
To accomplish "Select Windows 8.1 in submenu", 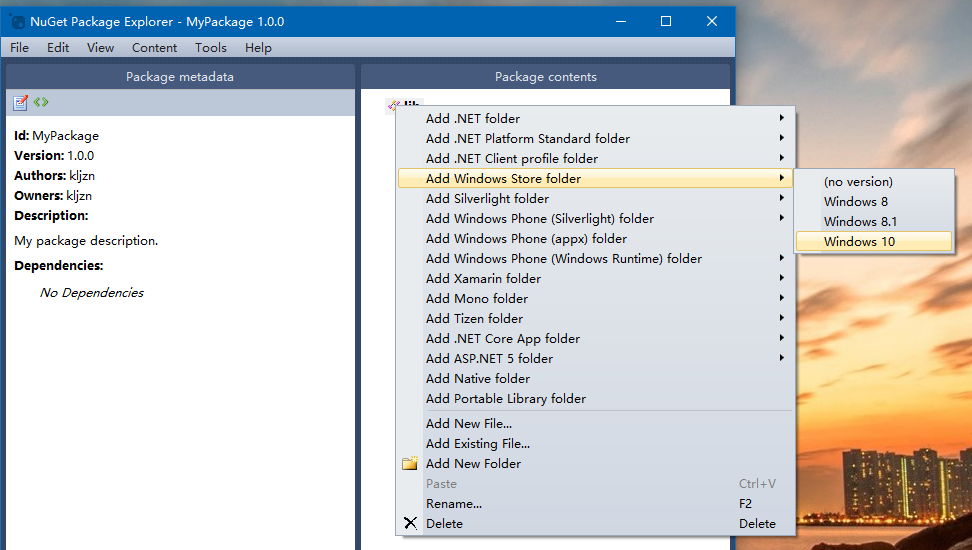I will pyautogui.click(x=873, y=221).
